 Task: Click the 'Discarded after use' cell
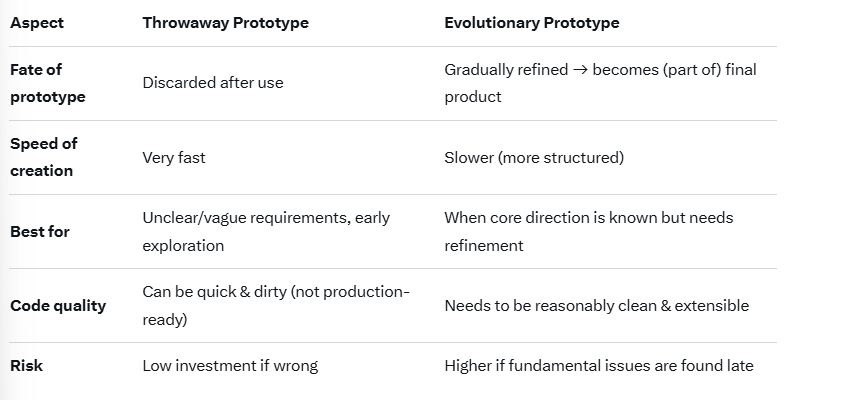(212, 83)
